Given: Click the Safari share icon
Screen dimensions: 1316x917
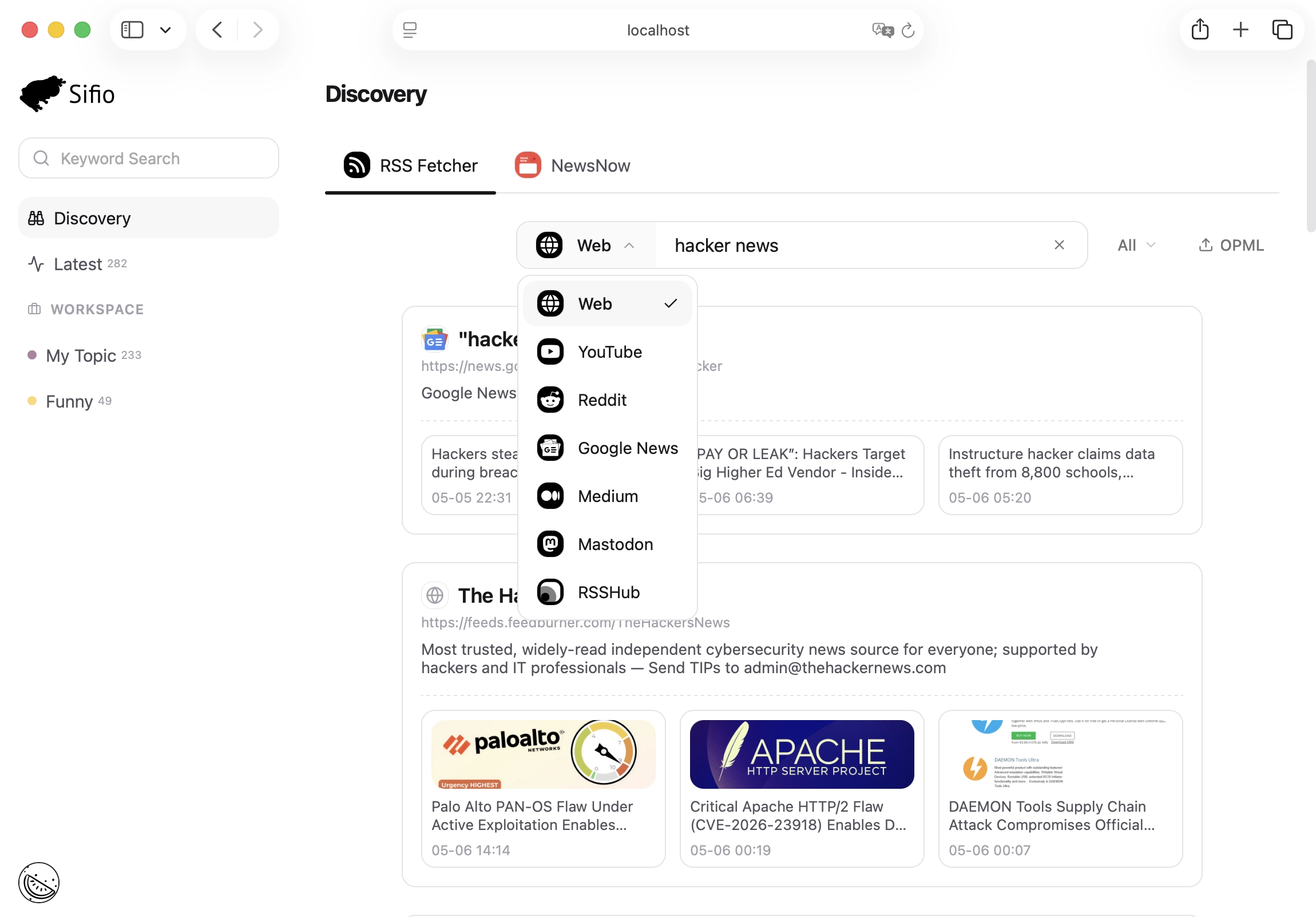Looking at the screenshot, I should click(x=1200, y=29).
